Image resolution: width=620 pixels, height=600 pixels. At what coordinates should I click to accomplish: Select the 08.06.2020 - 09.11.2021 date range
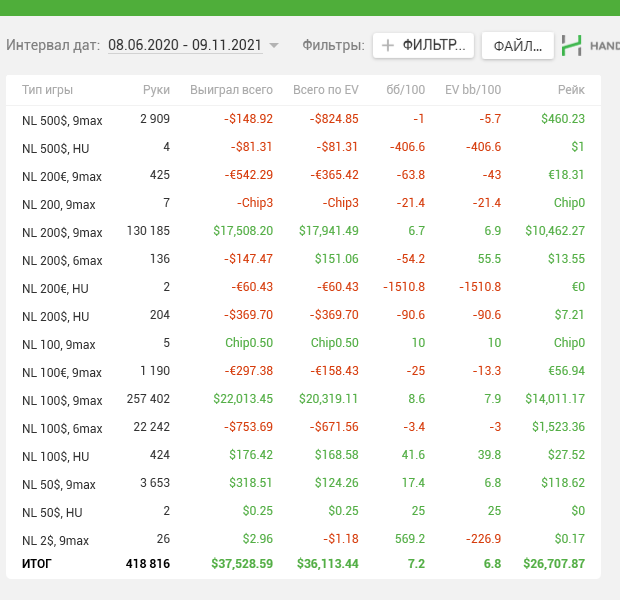[185, 45]
